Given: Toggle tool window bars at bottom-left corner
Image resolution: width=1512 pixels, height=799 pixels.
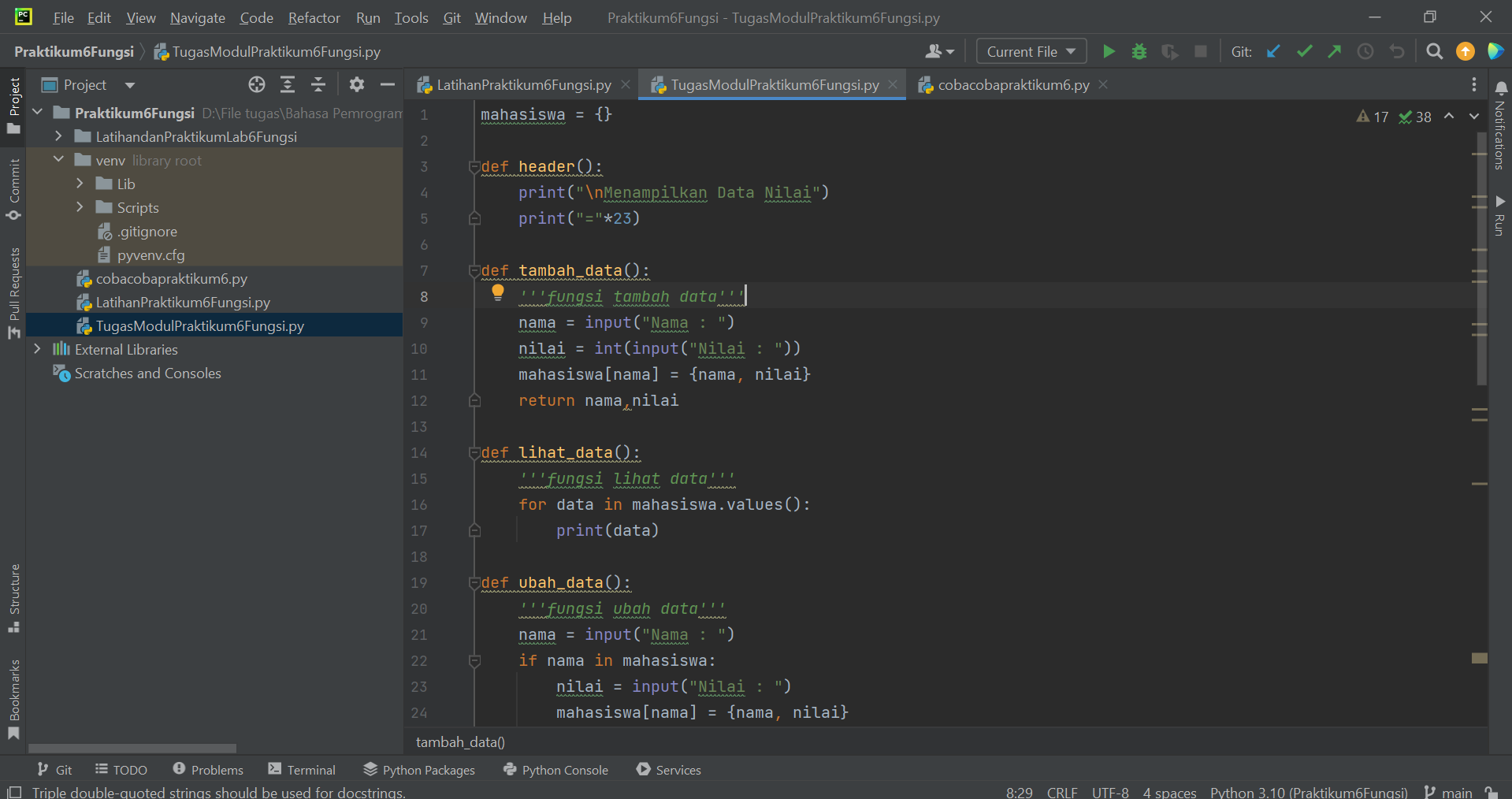Looking at the screenshot, I should 13,792.
